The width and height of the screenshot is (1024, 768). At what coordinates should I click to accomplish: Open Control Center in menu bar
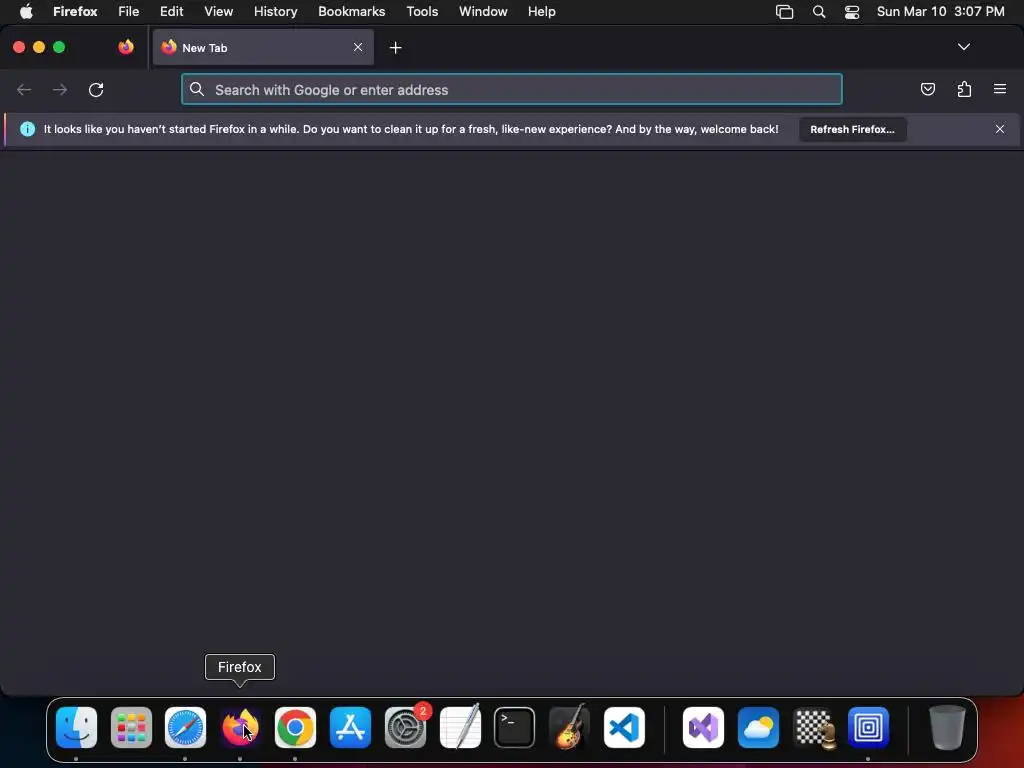pyautogui.click(x=852, y=12)
